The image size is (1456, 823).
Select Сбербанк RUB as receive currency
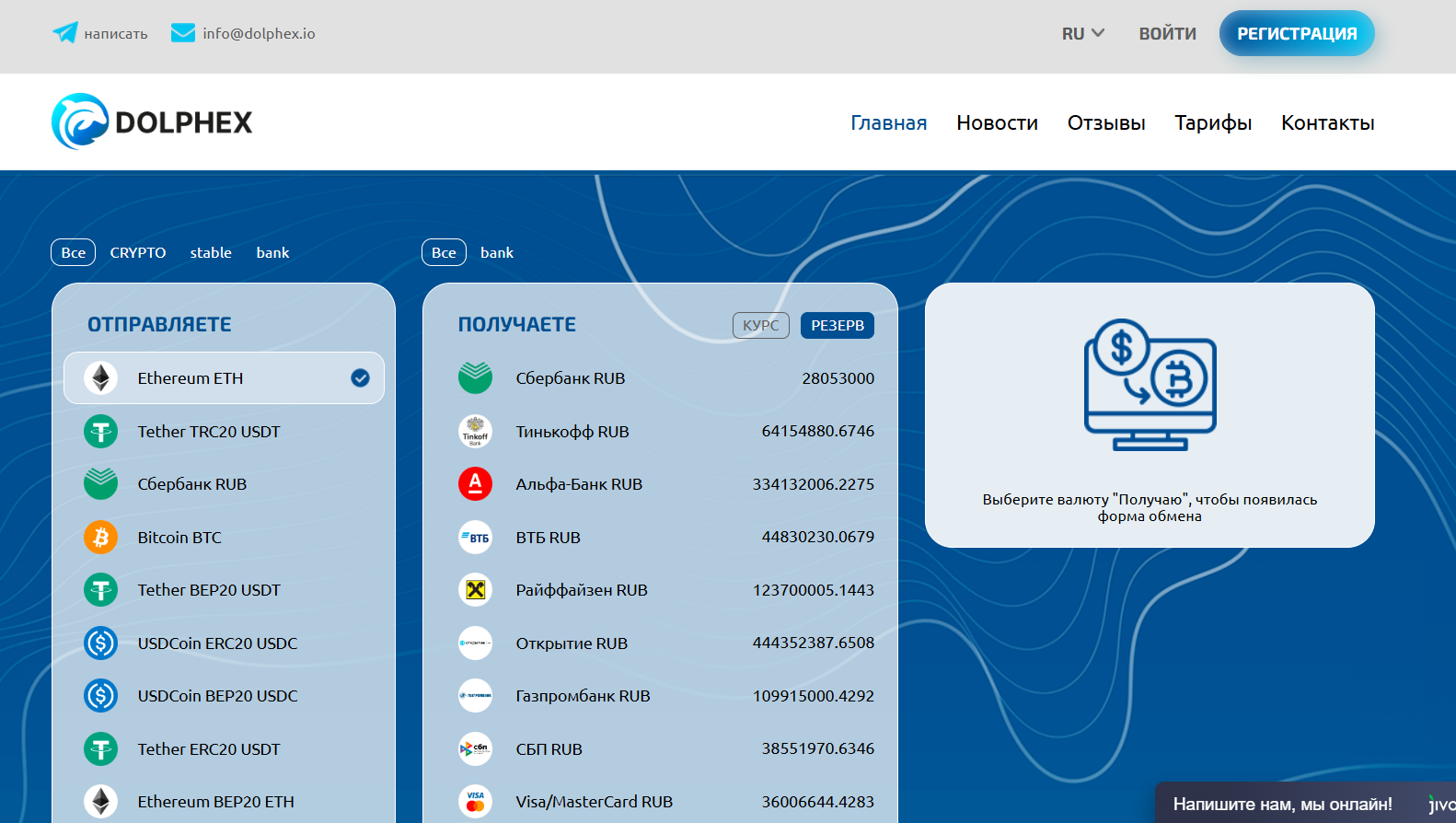[x=660, y=378]
